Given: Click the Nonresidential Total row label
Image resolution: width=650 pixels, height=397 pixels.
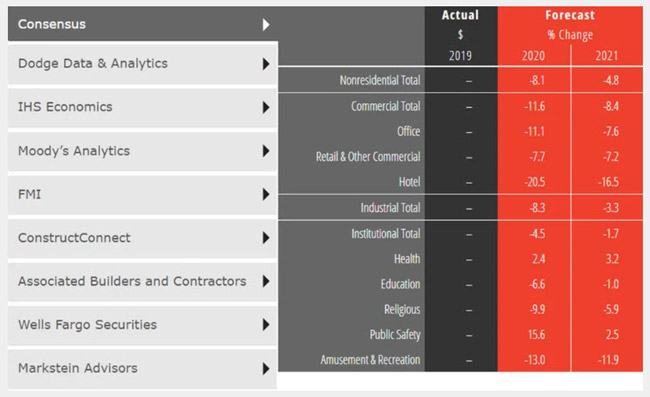Looking at the screenshot, I should pyautogui.click(x=380, y=80).
